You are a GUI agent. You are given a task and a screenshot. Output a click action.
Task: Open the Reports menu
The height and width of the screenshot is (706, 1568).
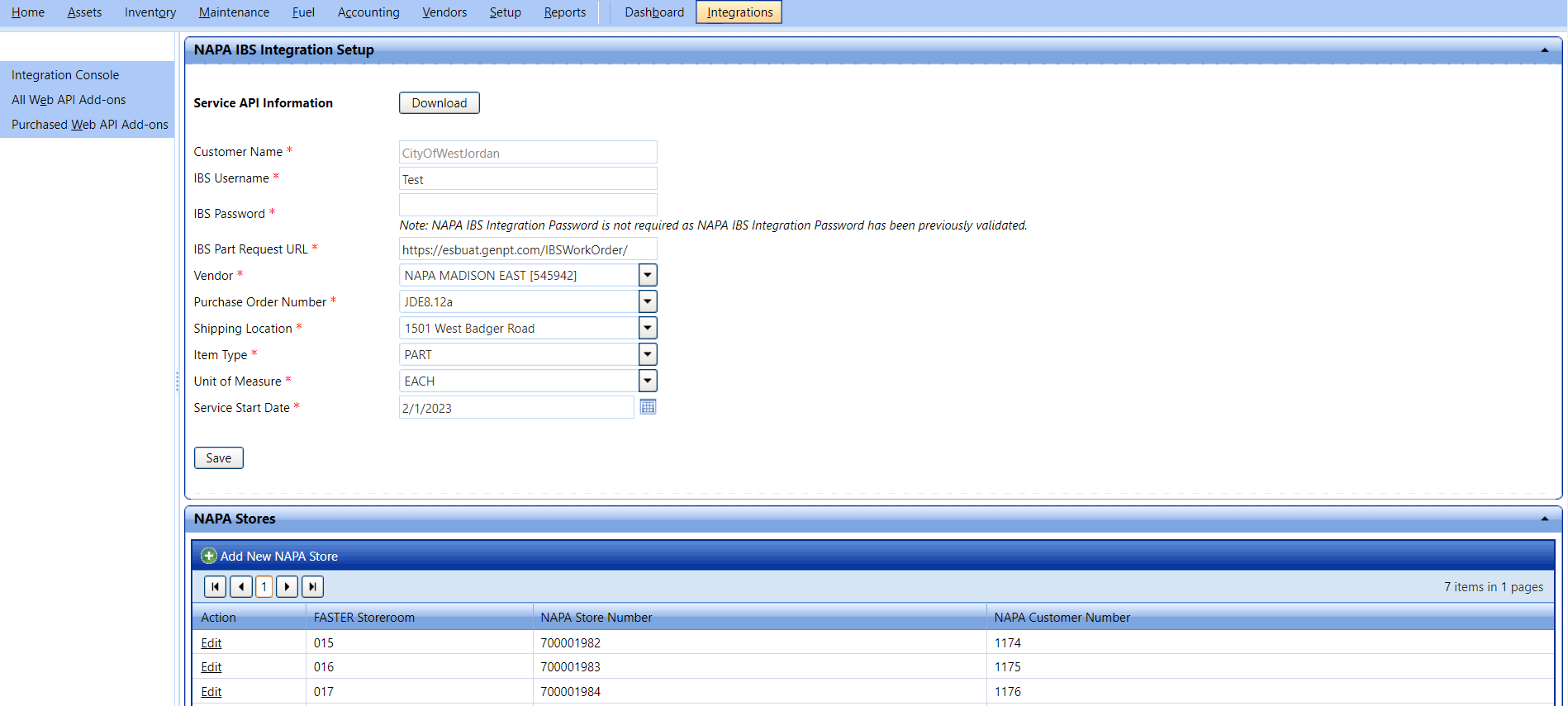(564, 12)
